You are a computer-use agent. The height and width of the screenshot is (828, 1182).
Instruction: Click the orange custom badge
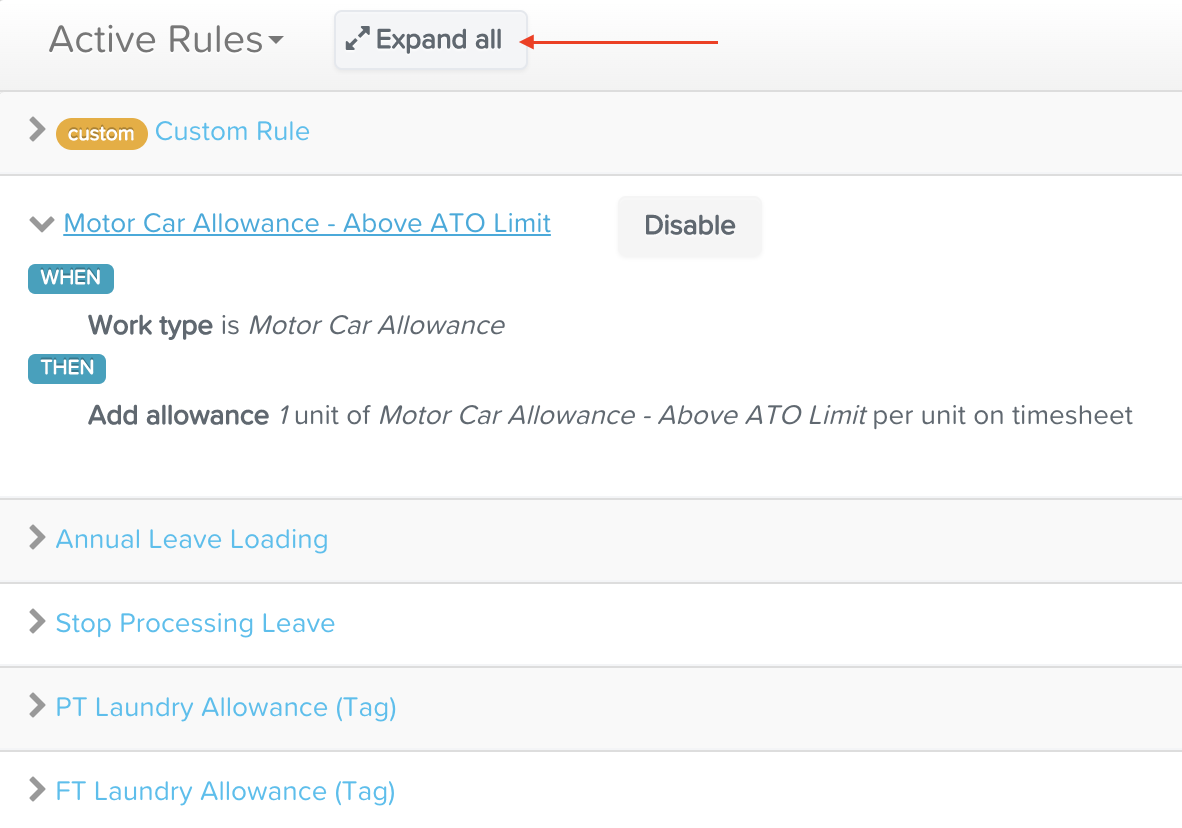101,133
